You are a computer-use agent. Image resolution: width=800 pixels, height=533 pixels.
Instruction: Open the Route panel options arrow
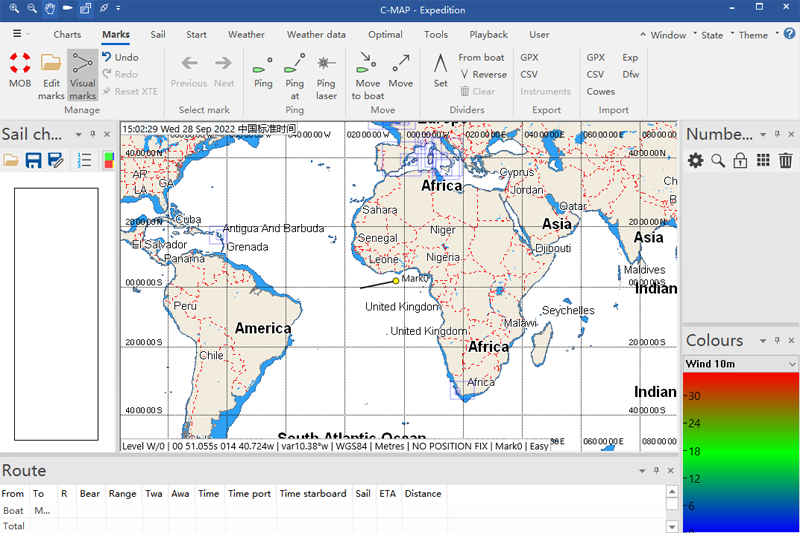click(643, 471)
